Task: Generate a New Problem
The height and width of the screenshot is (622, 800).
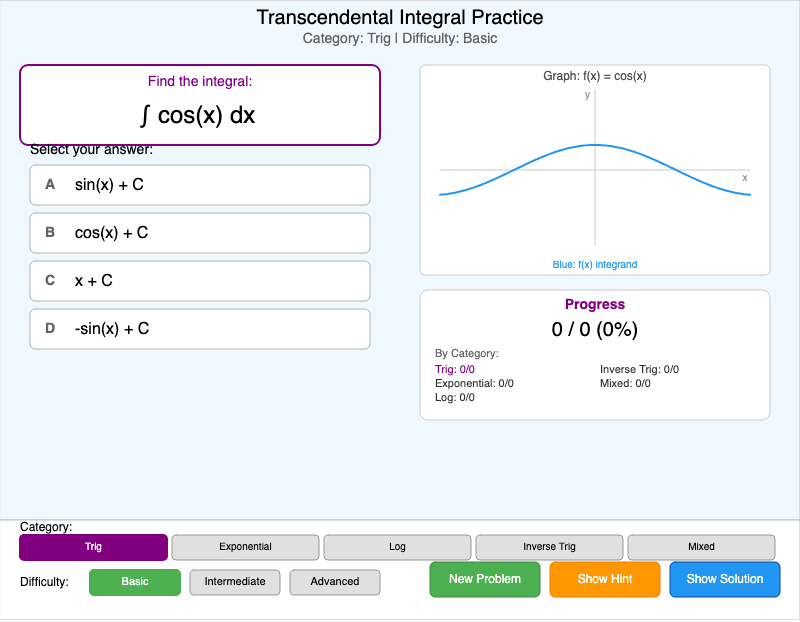Action: click(x=484, y=579)
